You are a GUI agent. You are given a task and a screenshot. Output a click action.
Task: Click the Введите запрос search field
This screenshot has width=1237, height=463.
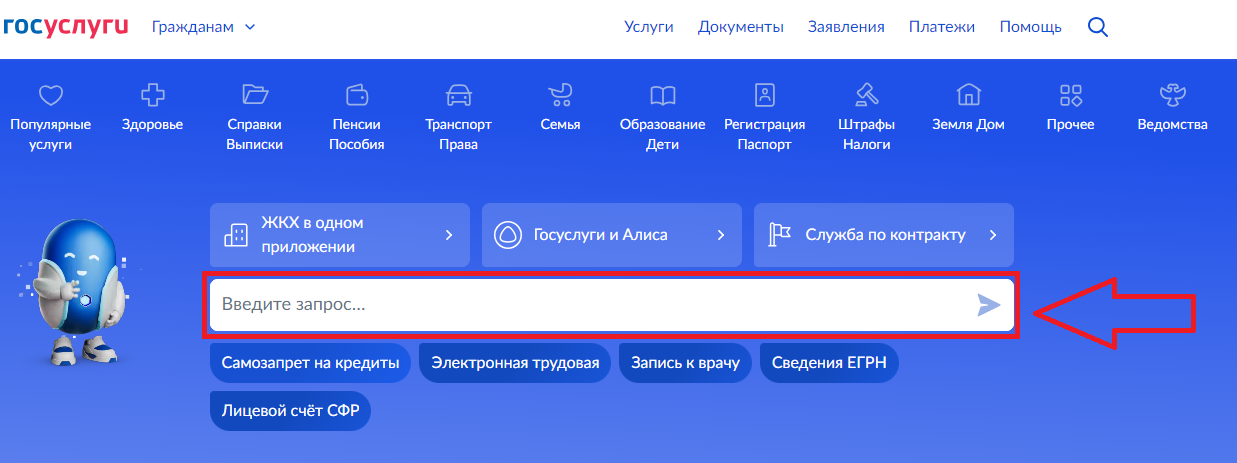coord(590,304)
